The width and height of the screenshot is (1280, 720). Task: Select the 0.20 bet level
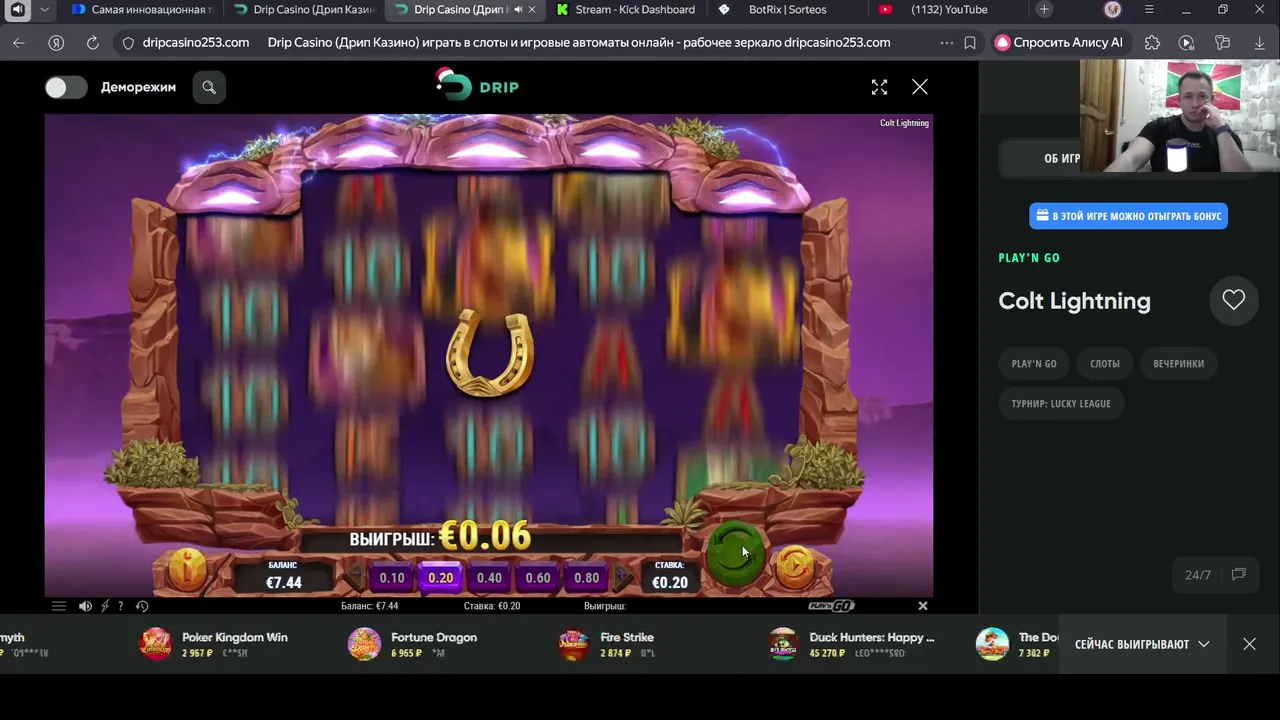[441, 578]
